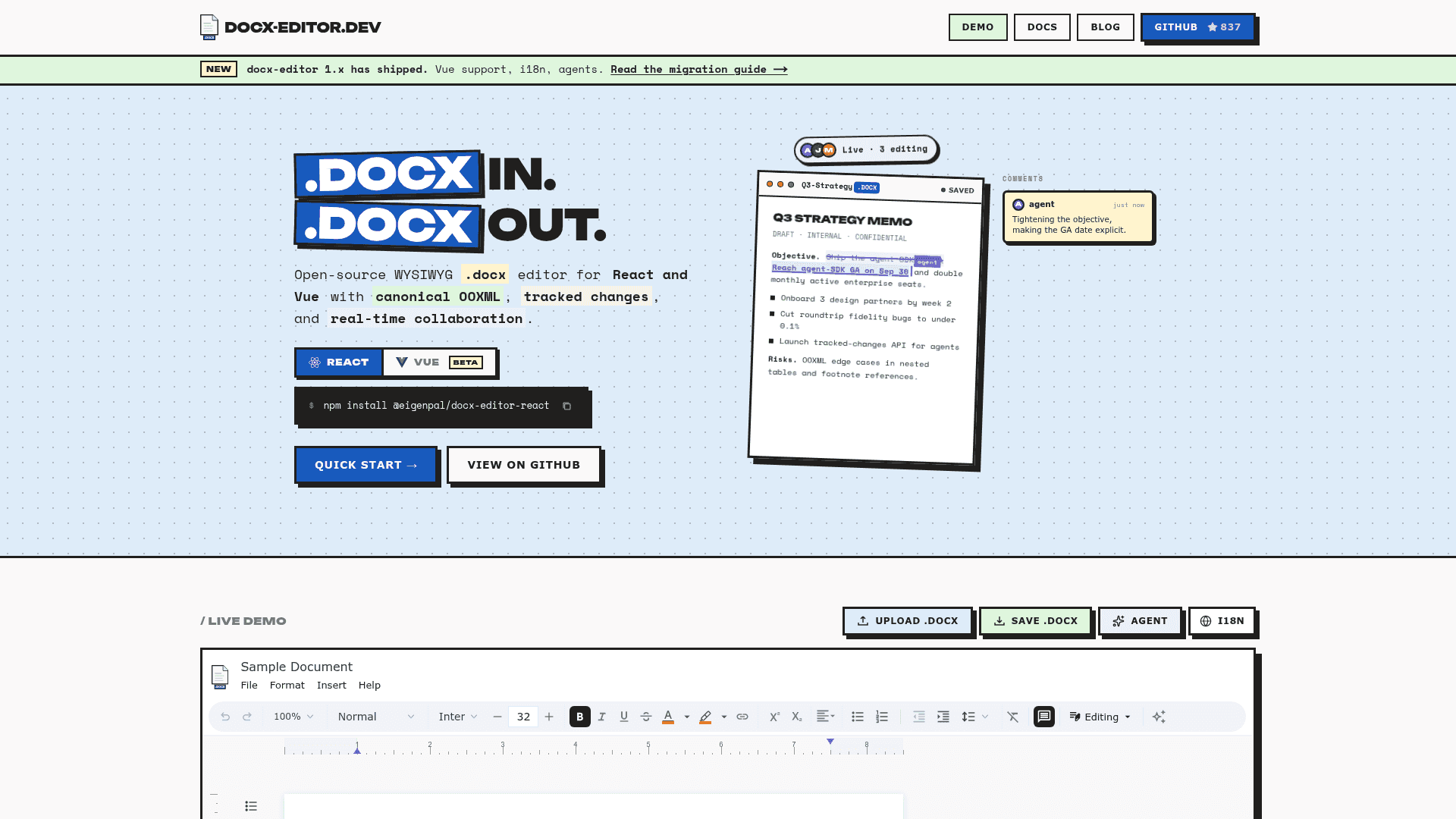
Task: Open the document outline list icon
Action: 251,806
